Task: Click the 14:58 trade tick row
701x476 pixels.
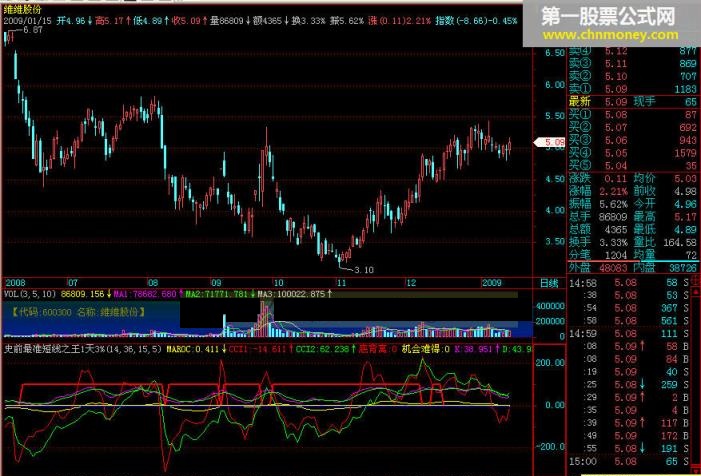Action: tap(629, 282)
